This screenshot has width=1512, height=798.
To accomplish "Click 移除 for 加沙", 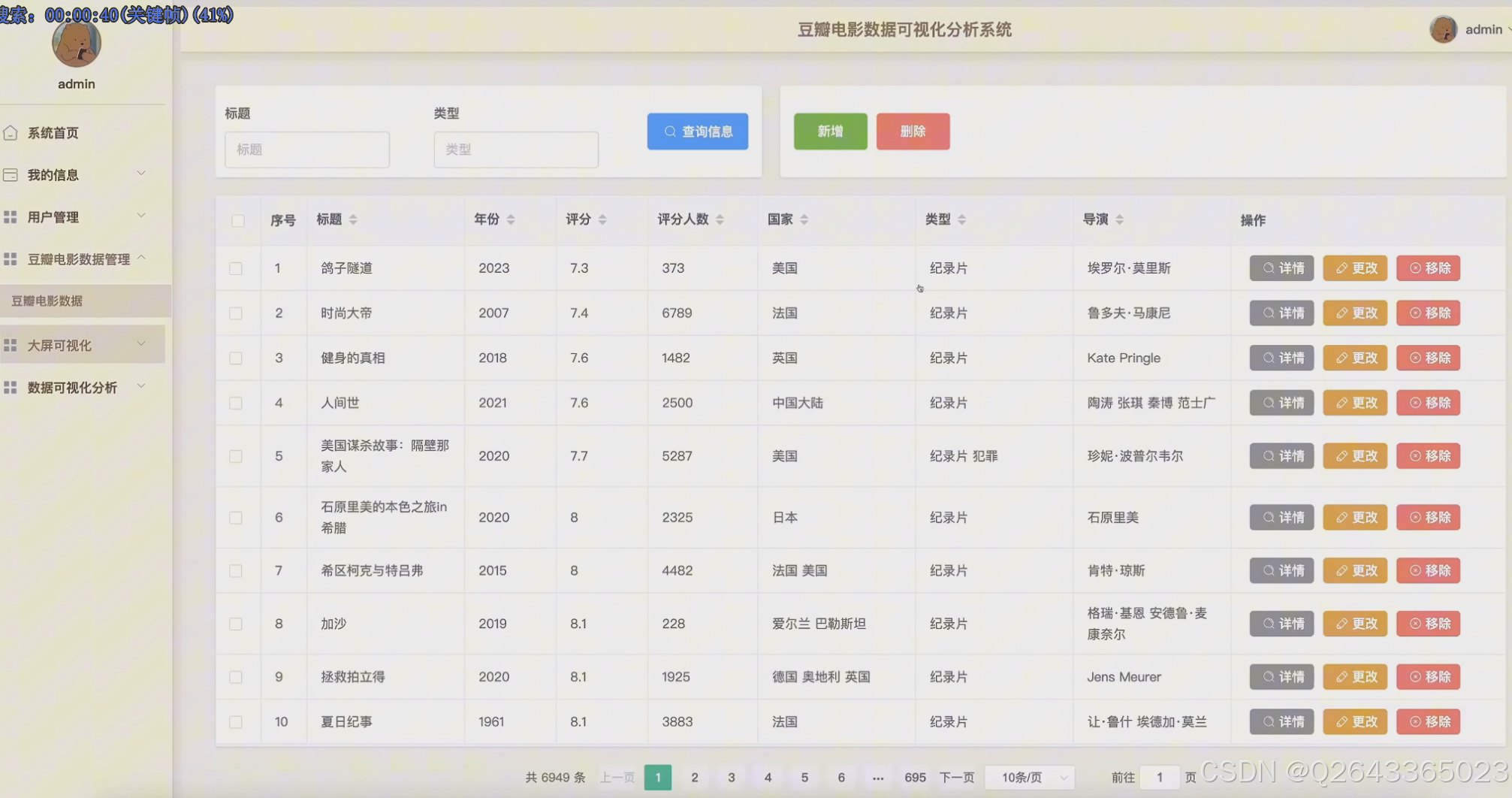I will click(x=1429, y=624).
